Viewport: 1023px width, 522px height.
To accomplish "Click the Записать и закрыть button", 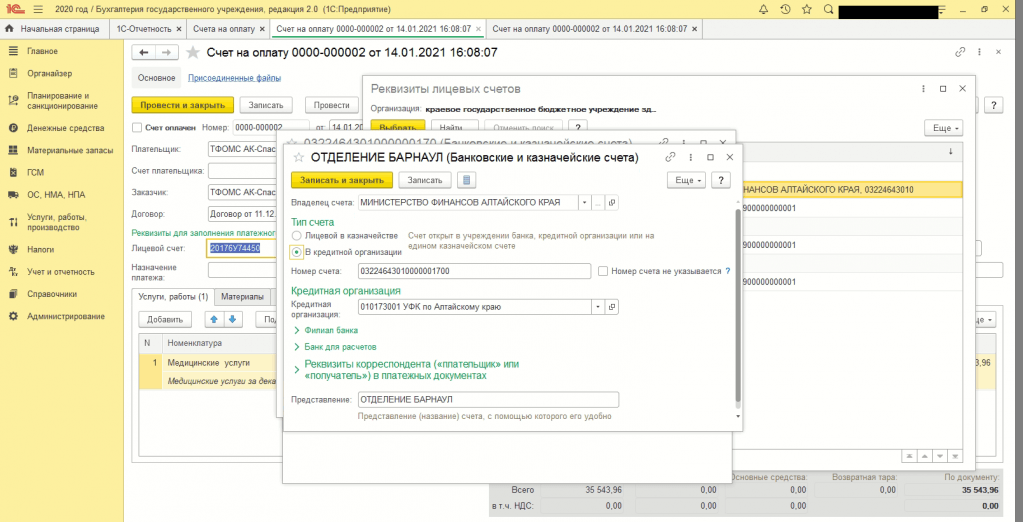I will click(x=341, y=180).
